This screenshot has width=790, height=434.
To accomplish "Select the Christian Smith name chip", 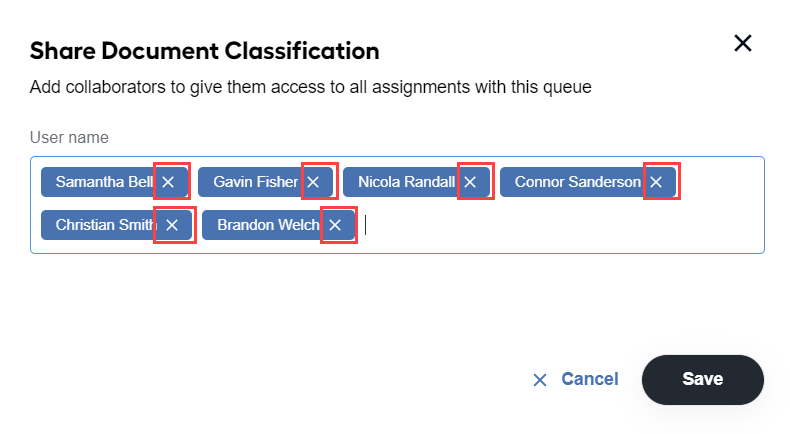I will (x=105, y=225).
